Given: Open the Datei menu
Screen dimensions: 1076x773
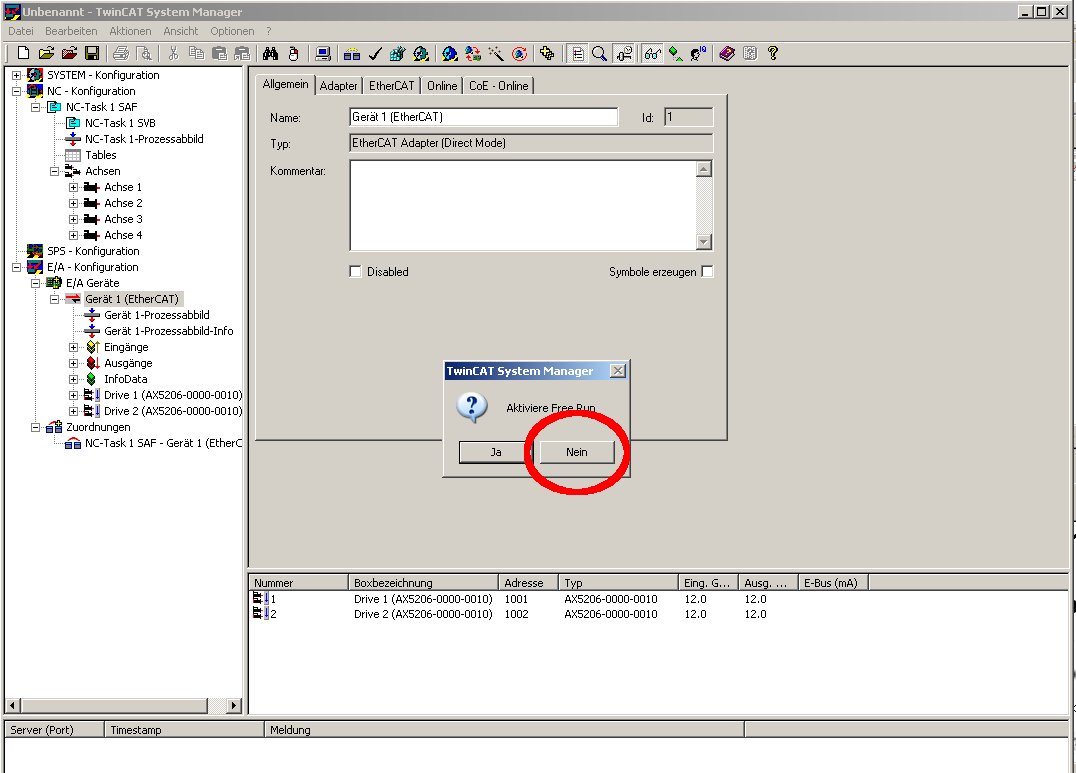Looking at the screenshot, I should (x=21, y=31).
